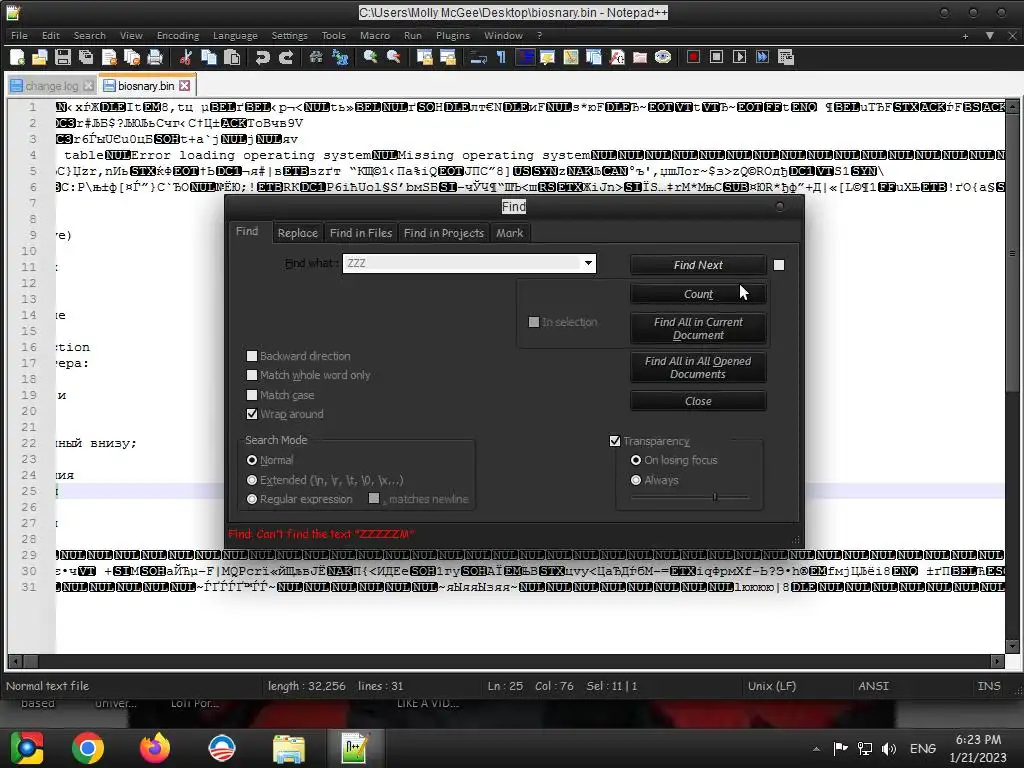Close the biosnary.bin tab with red X

coord(185,86)
